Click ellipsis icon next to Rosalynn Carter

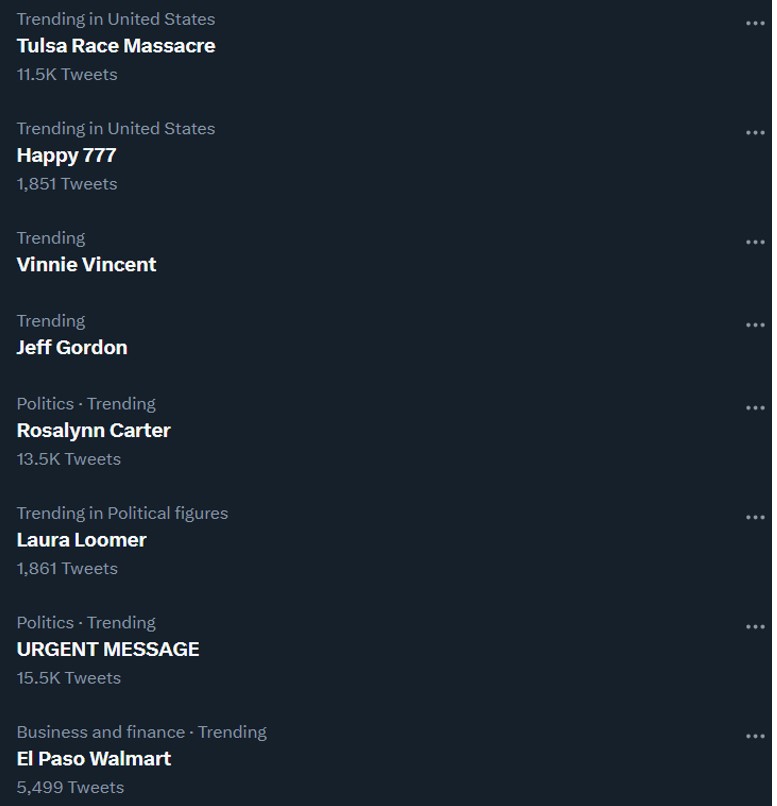point(754,408)
